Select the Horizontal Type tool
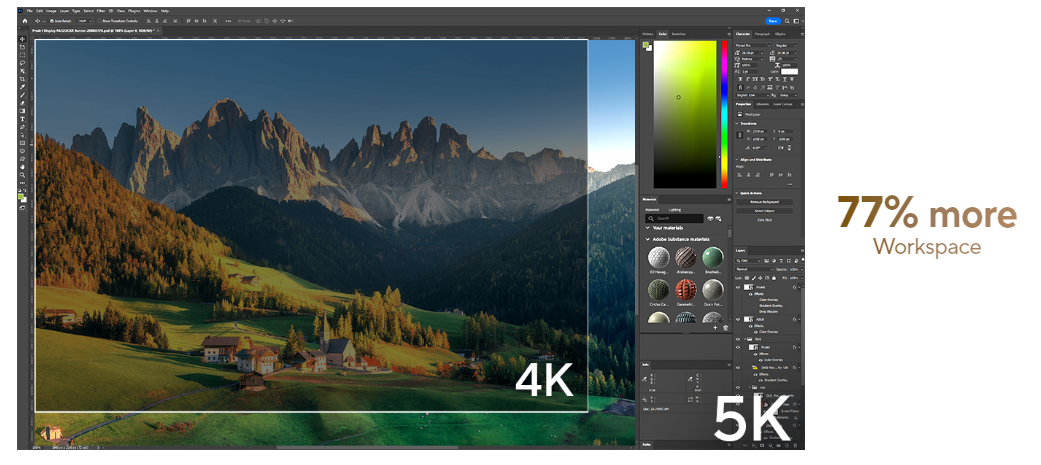This screenshot has height=465, width=1041. pos(22,119)
